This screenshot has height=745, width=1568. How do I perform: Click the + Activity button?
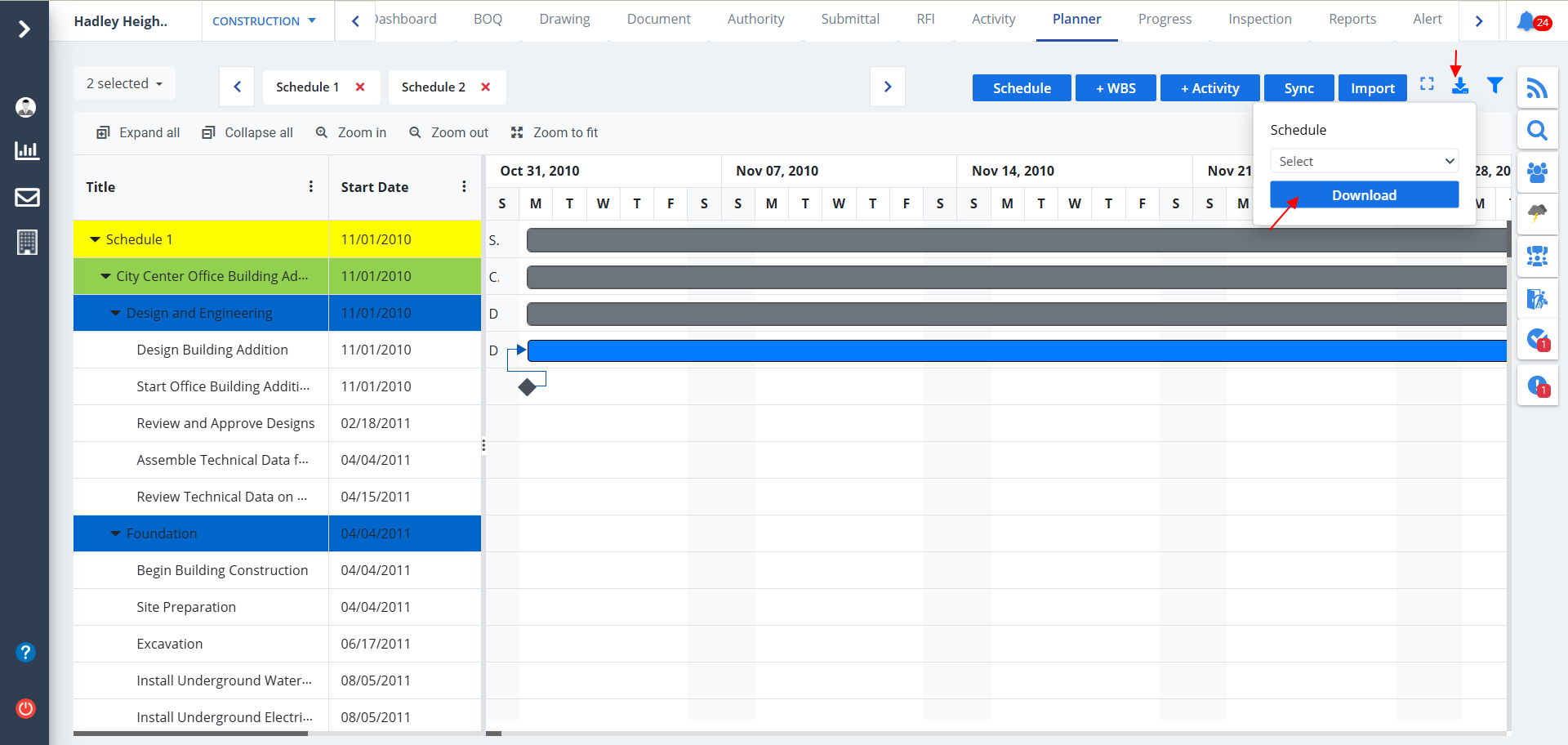1209,88
